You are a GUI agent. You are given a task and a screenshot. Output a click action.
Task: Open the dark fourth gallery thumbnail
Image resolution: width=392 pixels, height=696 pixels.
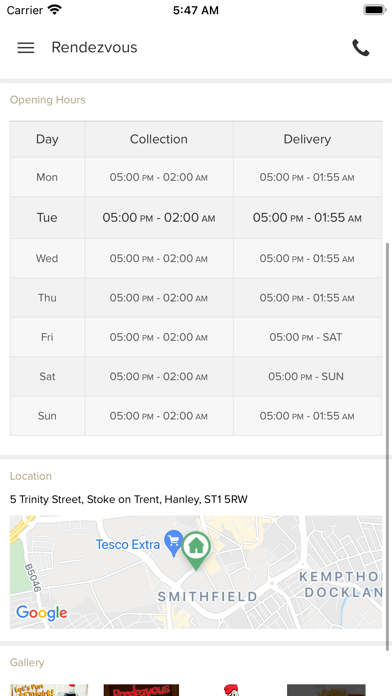click(x=326, y=690)
